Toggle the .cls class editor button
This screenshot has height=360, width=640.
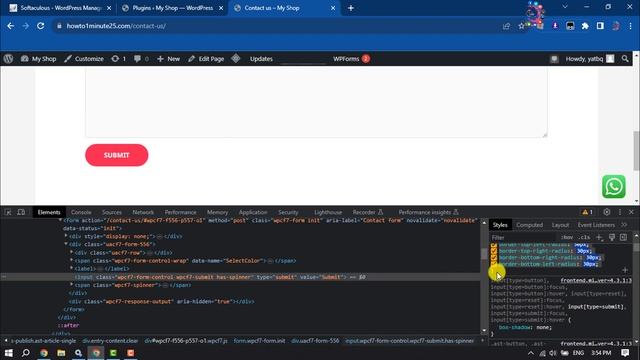[x=584, y=237]
